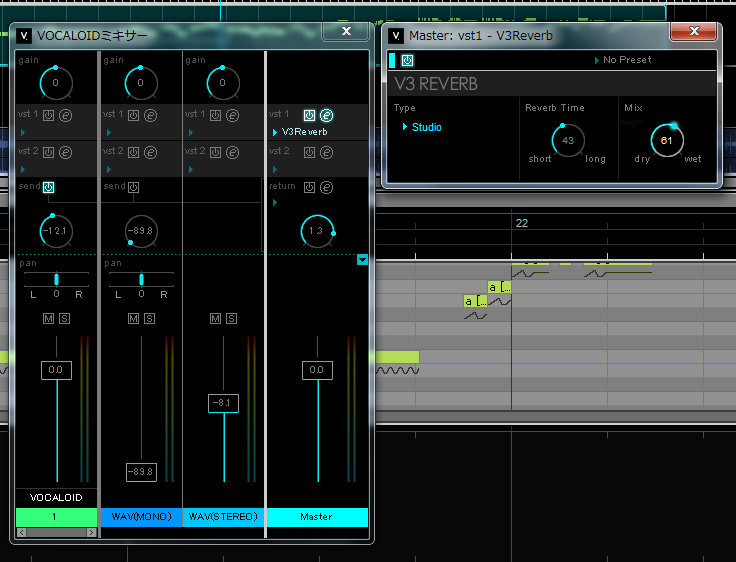
Task: Solo the WAV(STEREO) track
Action: (231, 319)
